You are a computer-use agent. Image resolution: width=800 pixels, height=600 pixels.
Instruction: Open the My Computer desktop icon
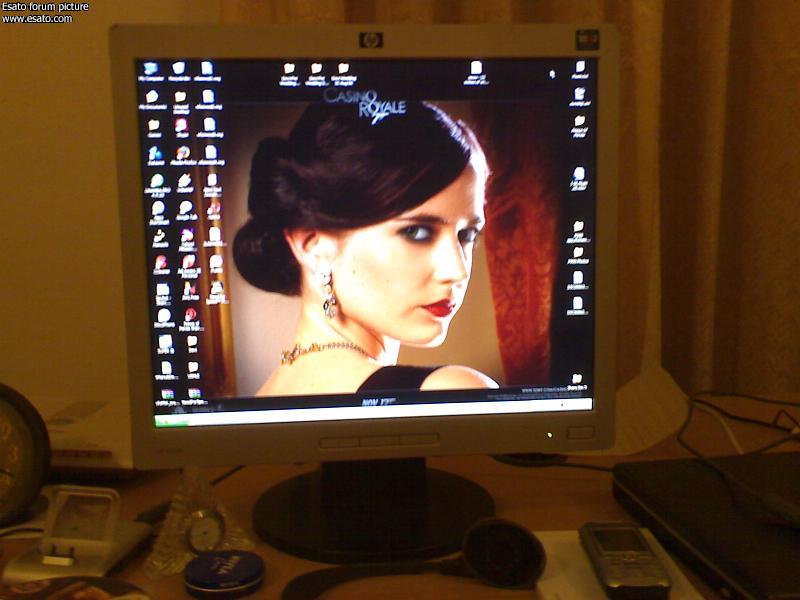(151, 71)
